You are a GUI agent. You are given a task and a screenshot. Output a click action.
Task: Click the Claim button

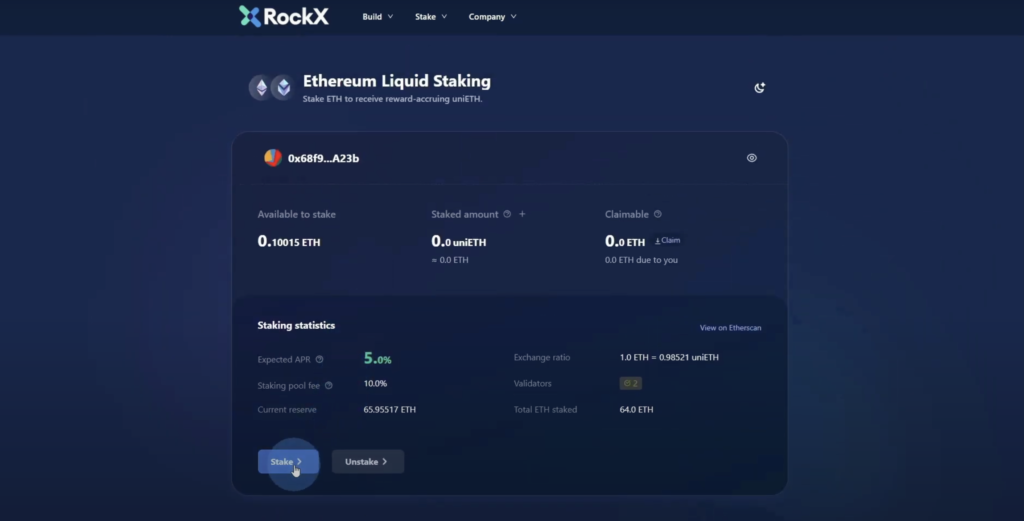[667, 240]
